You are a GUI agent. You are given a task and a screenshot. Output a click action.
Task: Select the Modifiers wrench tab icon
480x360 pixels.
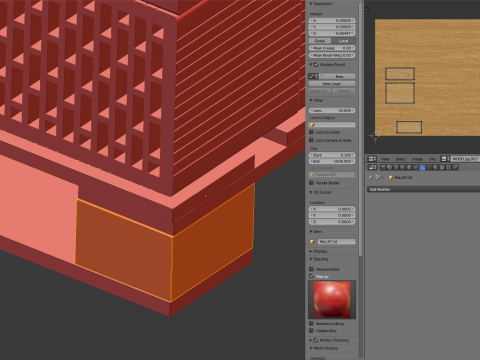click(x=422, y=167)
